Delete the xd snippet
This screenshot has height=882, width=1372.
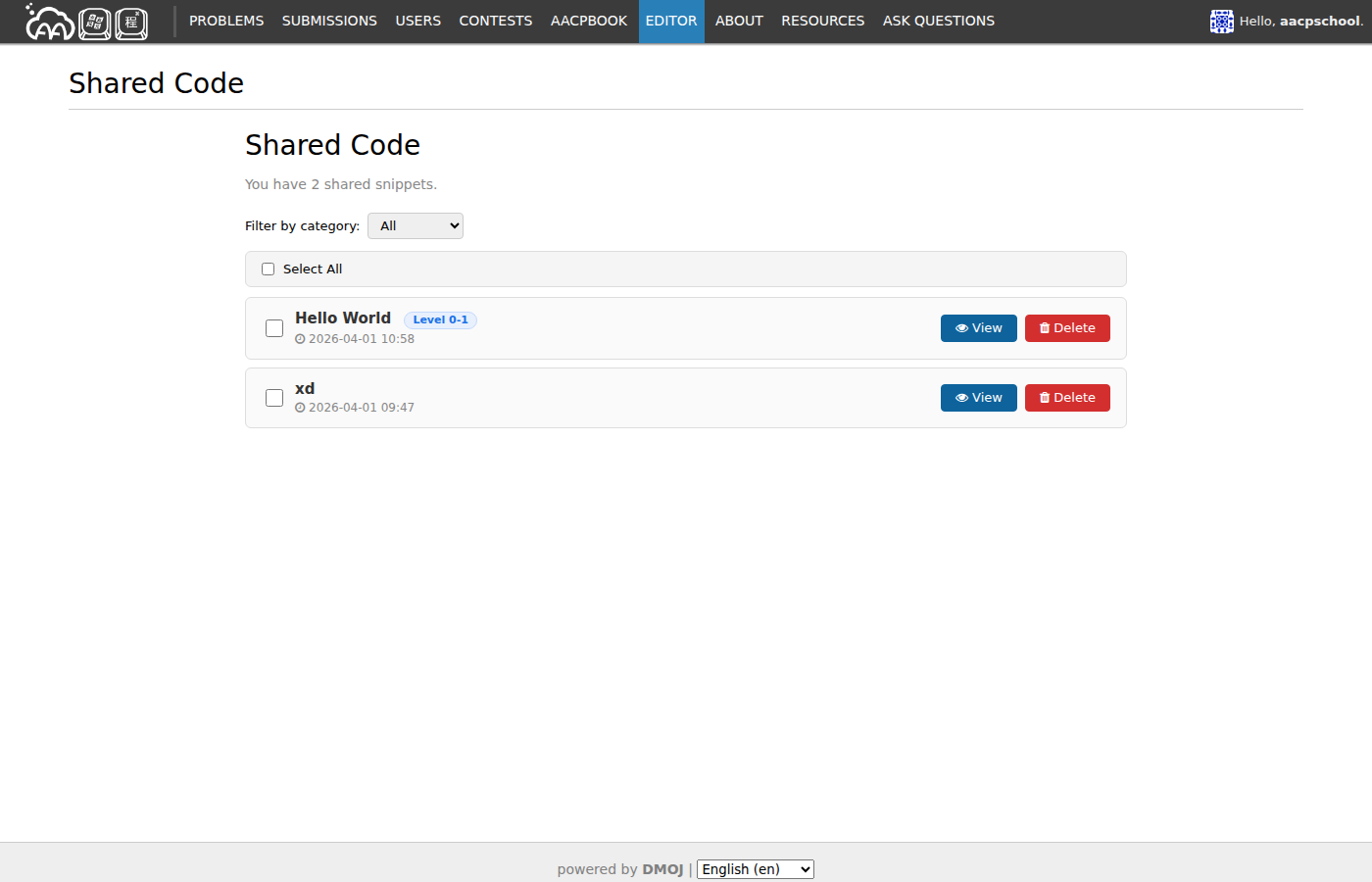(x=1066, y=398)
